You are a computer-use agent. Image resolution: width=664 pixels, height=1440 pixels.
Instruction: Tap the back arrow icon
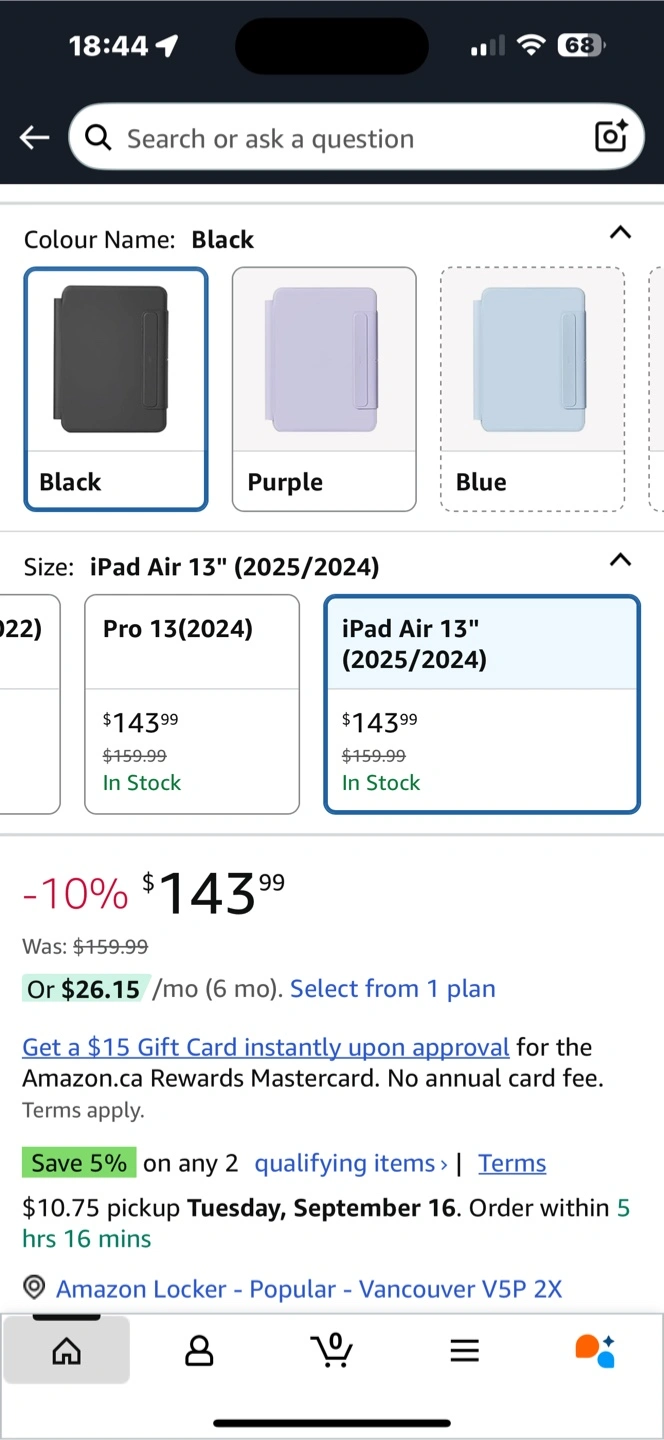[34, 138]
